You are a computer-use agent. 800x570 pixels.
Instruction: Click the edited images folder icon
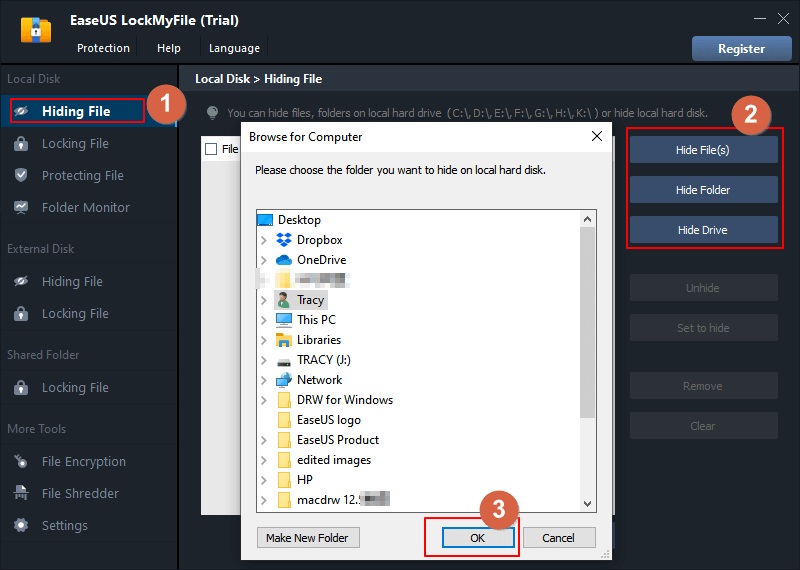pos(285,460)
